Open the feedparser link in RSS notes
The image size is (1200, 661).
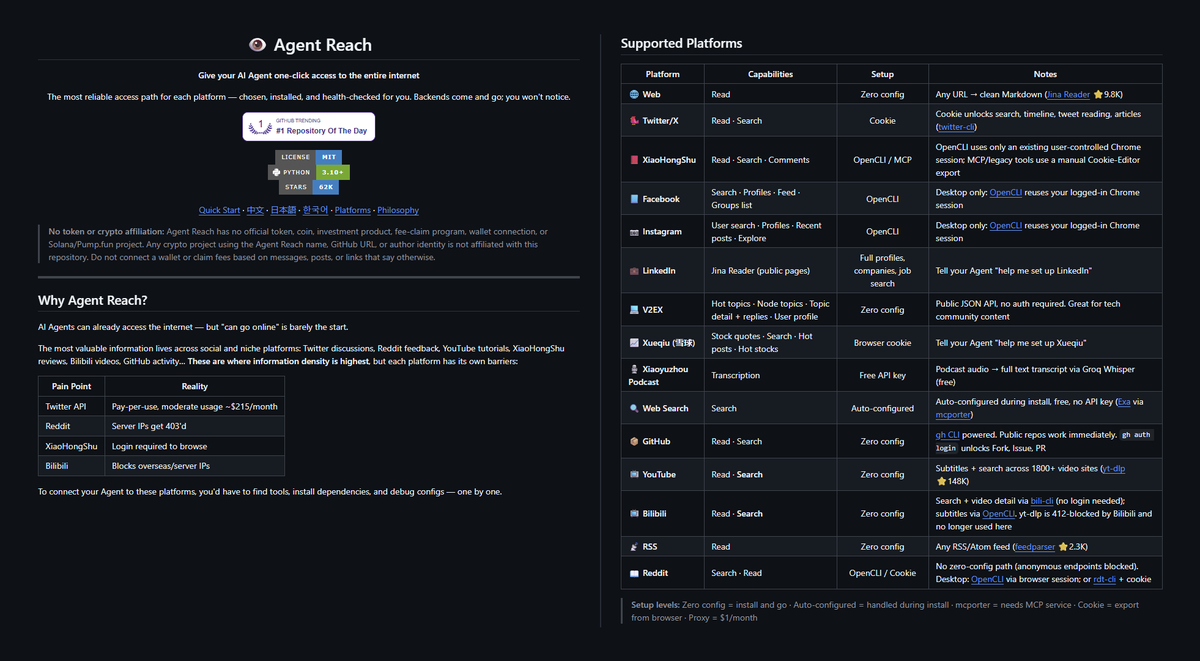[x=1035, y=547]
